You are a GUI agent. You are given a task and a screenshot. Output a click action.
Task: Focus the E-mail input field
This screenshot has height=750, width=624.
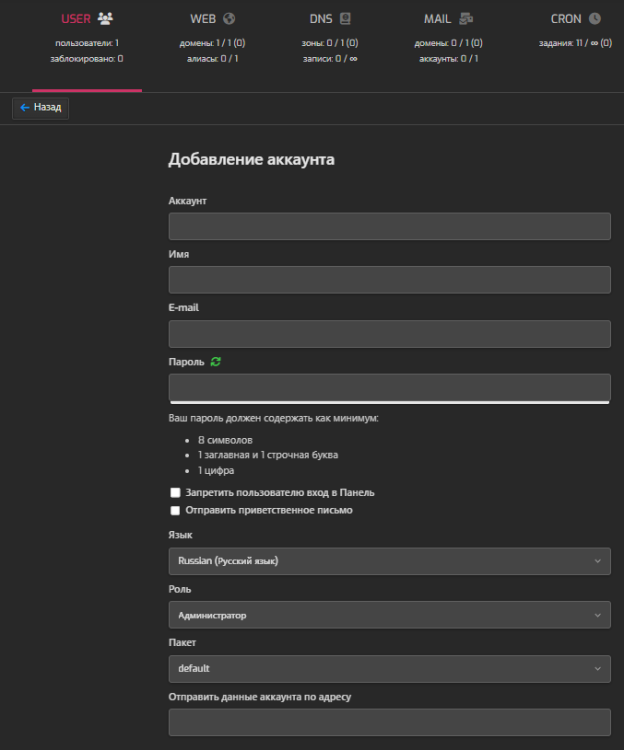[x=389, y=334]
